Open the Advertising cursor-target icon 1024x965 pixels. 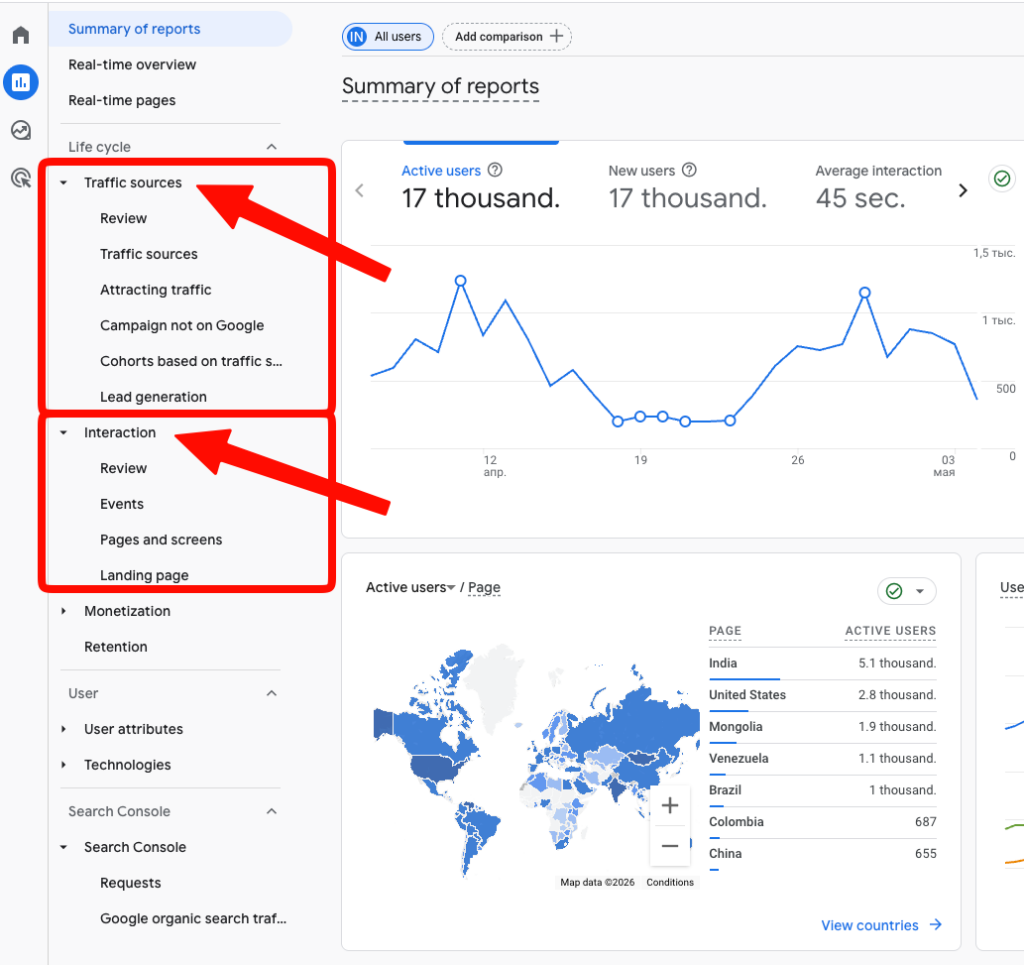tap(21, 178)
